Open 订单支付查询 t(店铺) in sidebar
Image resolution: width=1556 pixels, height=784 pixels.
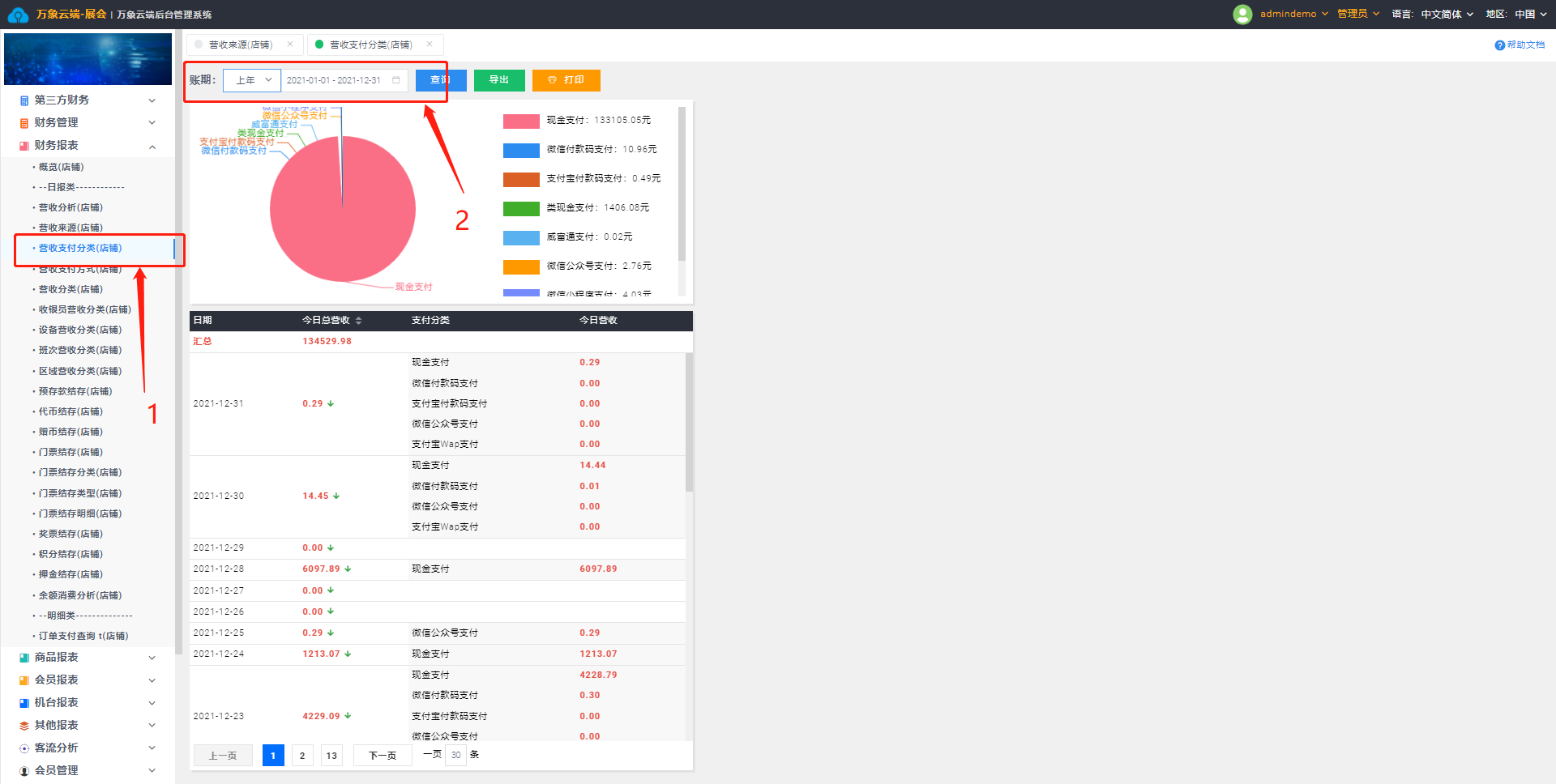click(83, 636)
